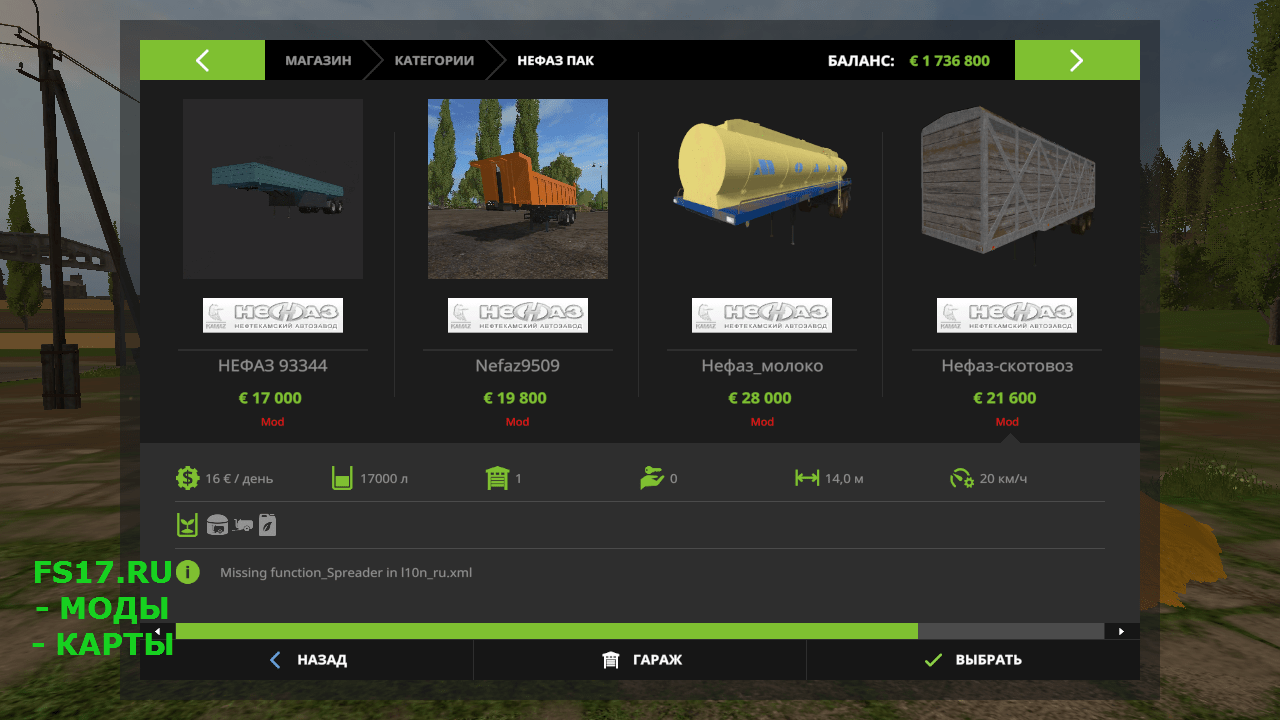Viewport: 1280px width, 720px height.
Task: Click НАЗАД back button
Action: point(307,660)
